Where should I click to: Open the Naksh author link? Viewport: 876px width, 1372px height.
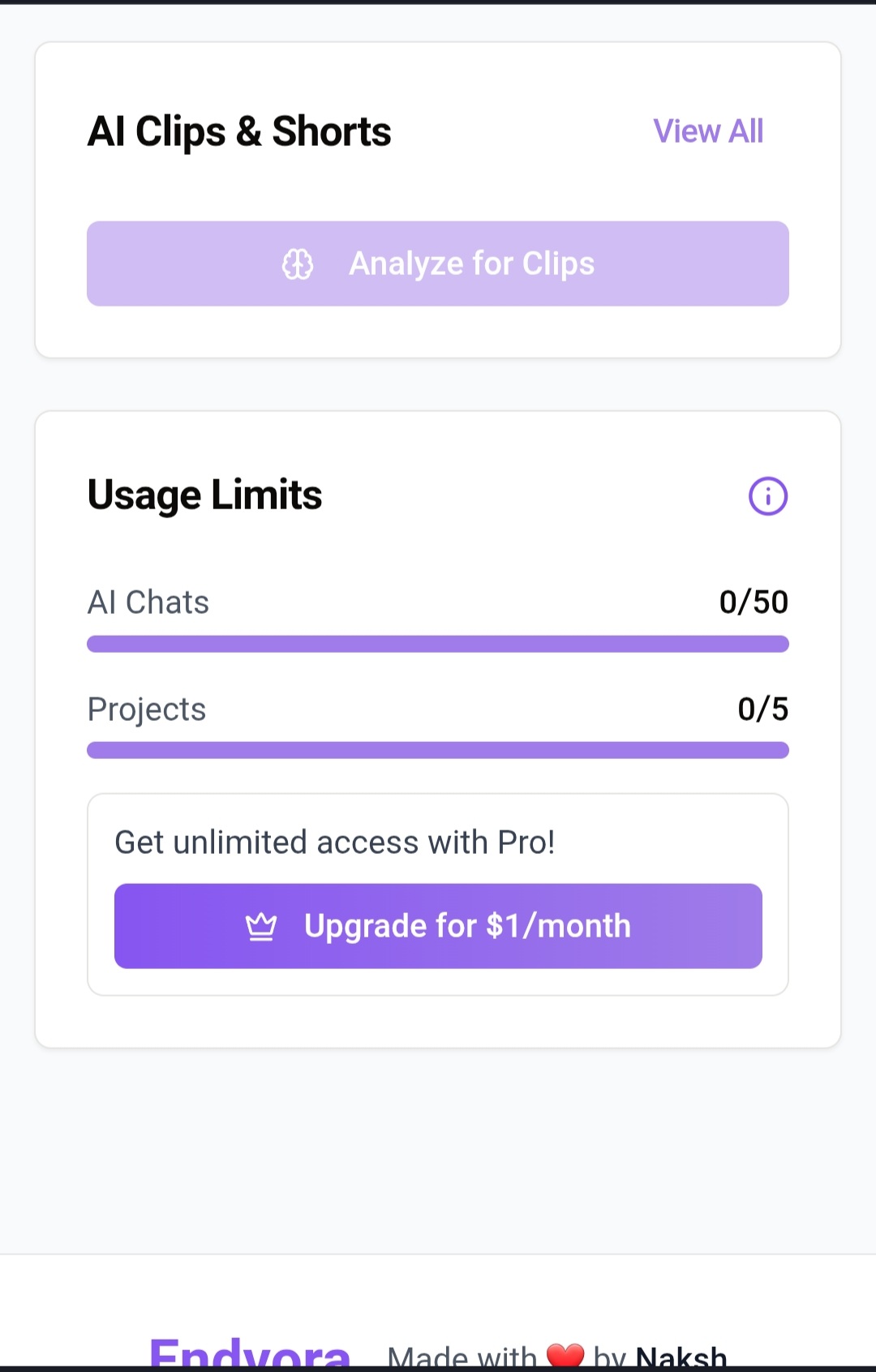pos(681,1357)
